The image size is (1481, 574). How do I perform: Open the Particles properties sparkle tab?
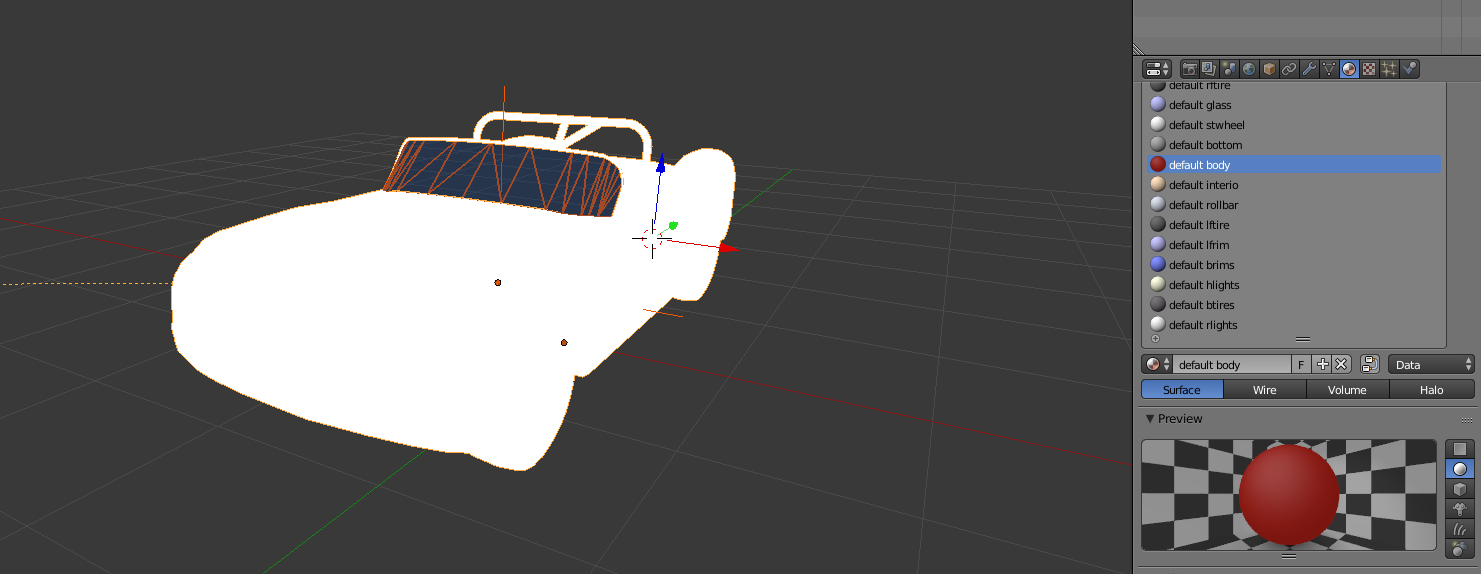click(x=1389, y=69)
